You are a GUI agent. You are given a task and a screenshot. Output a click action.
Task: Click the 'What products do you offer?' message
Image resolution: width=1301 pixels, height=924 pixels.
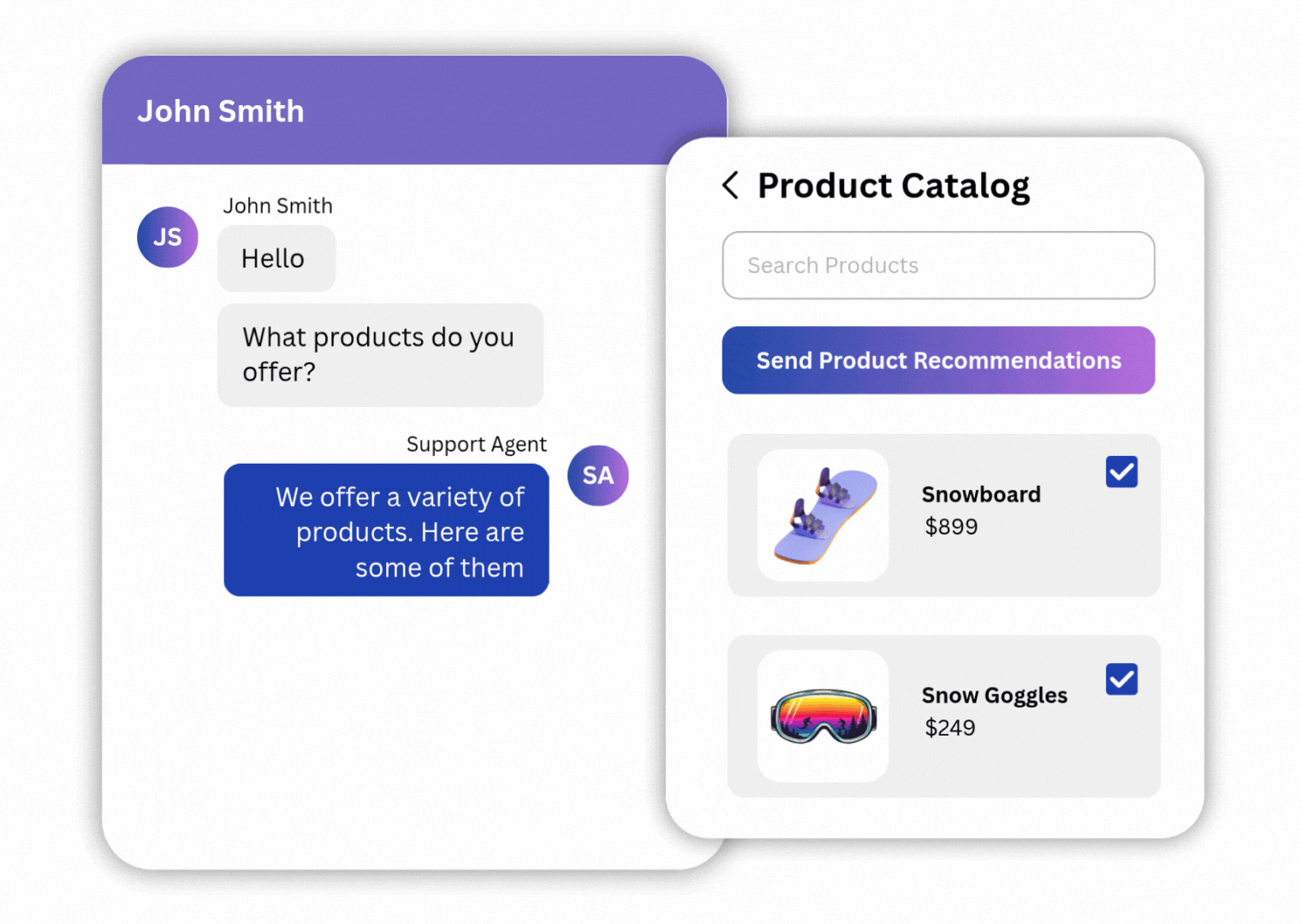380,355
